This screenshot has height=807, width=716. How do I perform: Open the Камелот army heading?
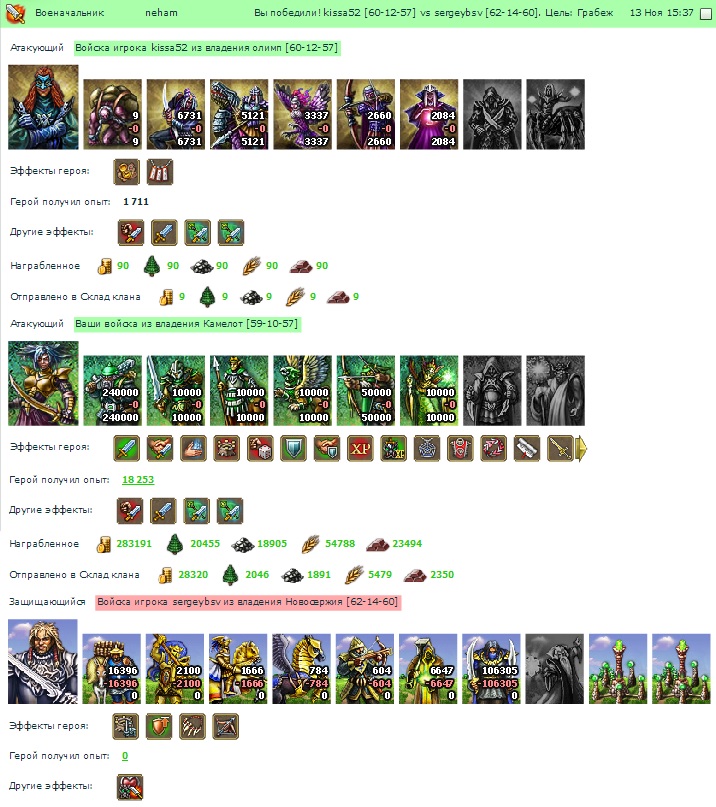[187, 324]
